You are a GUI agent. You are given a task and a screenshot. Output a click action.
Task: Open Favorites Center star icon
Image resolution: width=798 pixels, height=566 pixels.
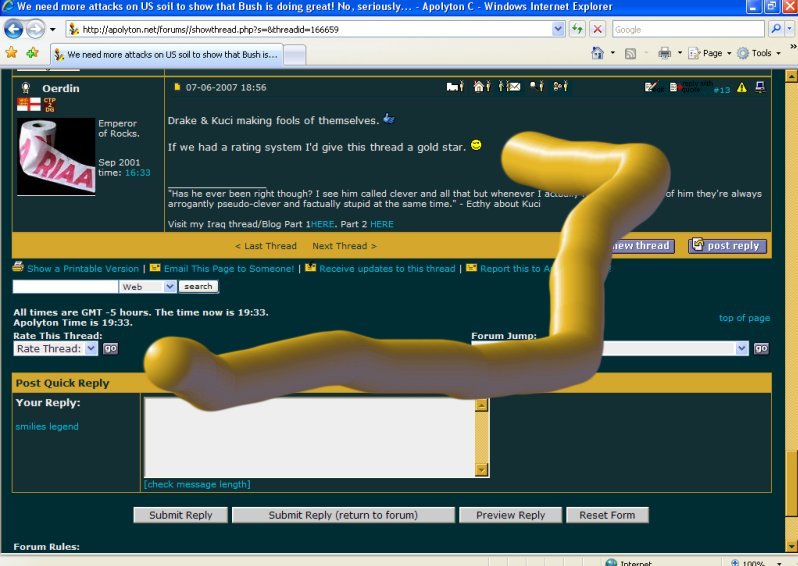(11, 53)
